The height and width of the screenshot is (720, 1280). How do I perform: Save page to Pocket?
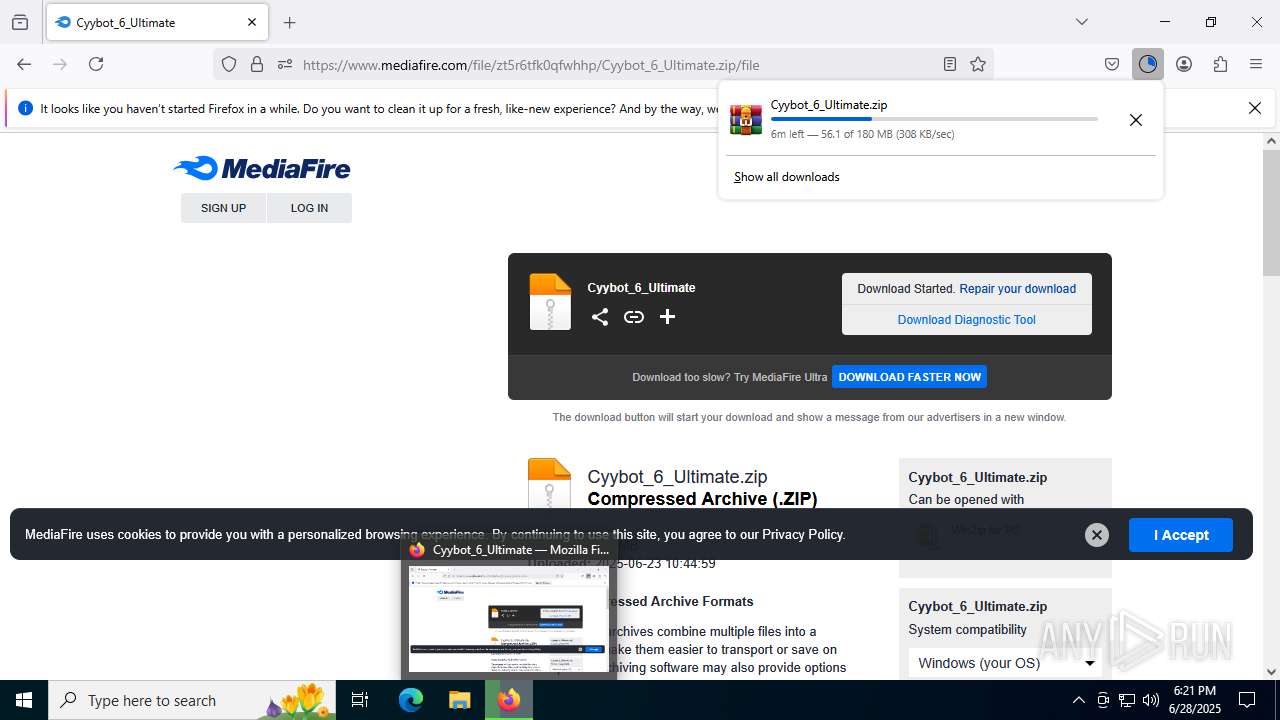pos(1112,64)
